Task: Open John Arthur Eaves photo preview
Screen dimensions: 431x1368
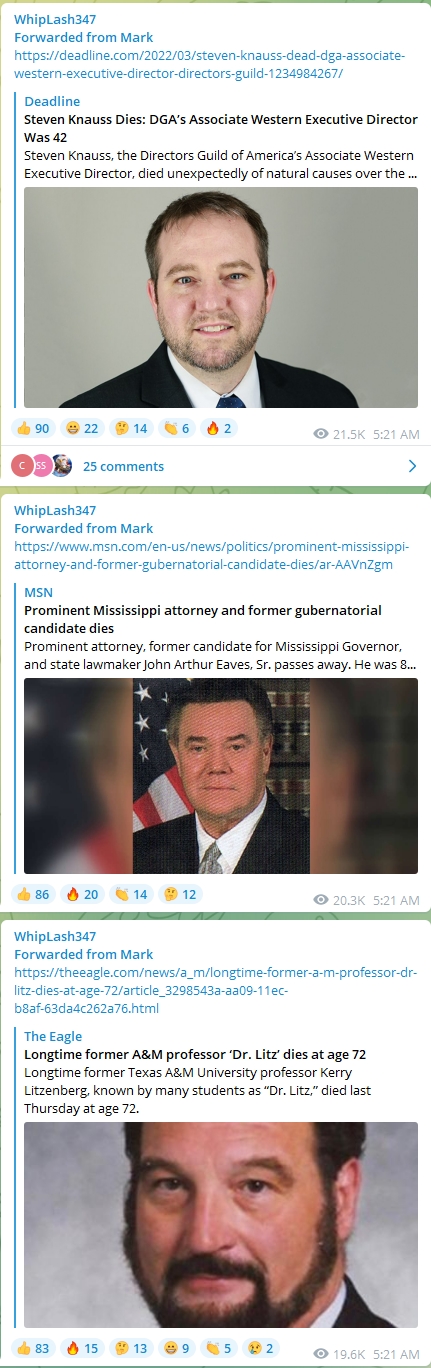Action: tap(221, 776)
